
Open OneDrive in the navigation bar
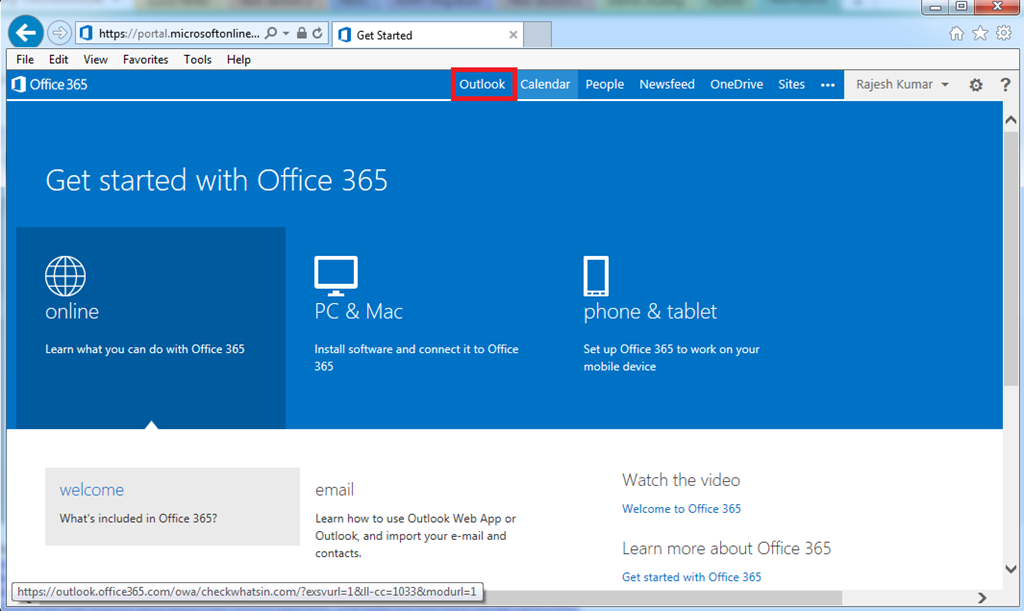pos(737,84)
